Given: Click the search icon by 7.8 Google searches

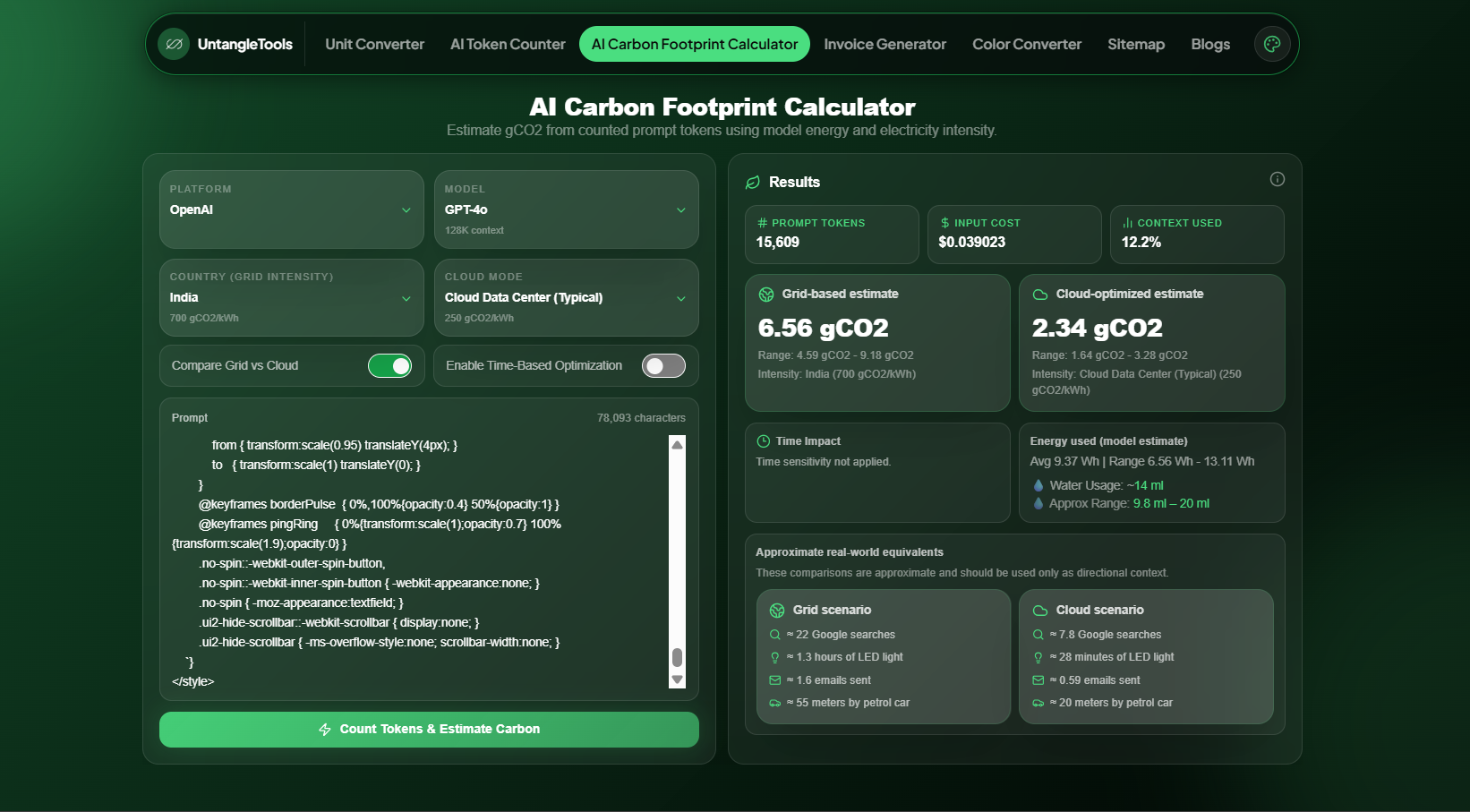Looking at the screenshot, I should click(1038, 635).
